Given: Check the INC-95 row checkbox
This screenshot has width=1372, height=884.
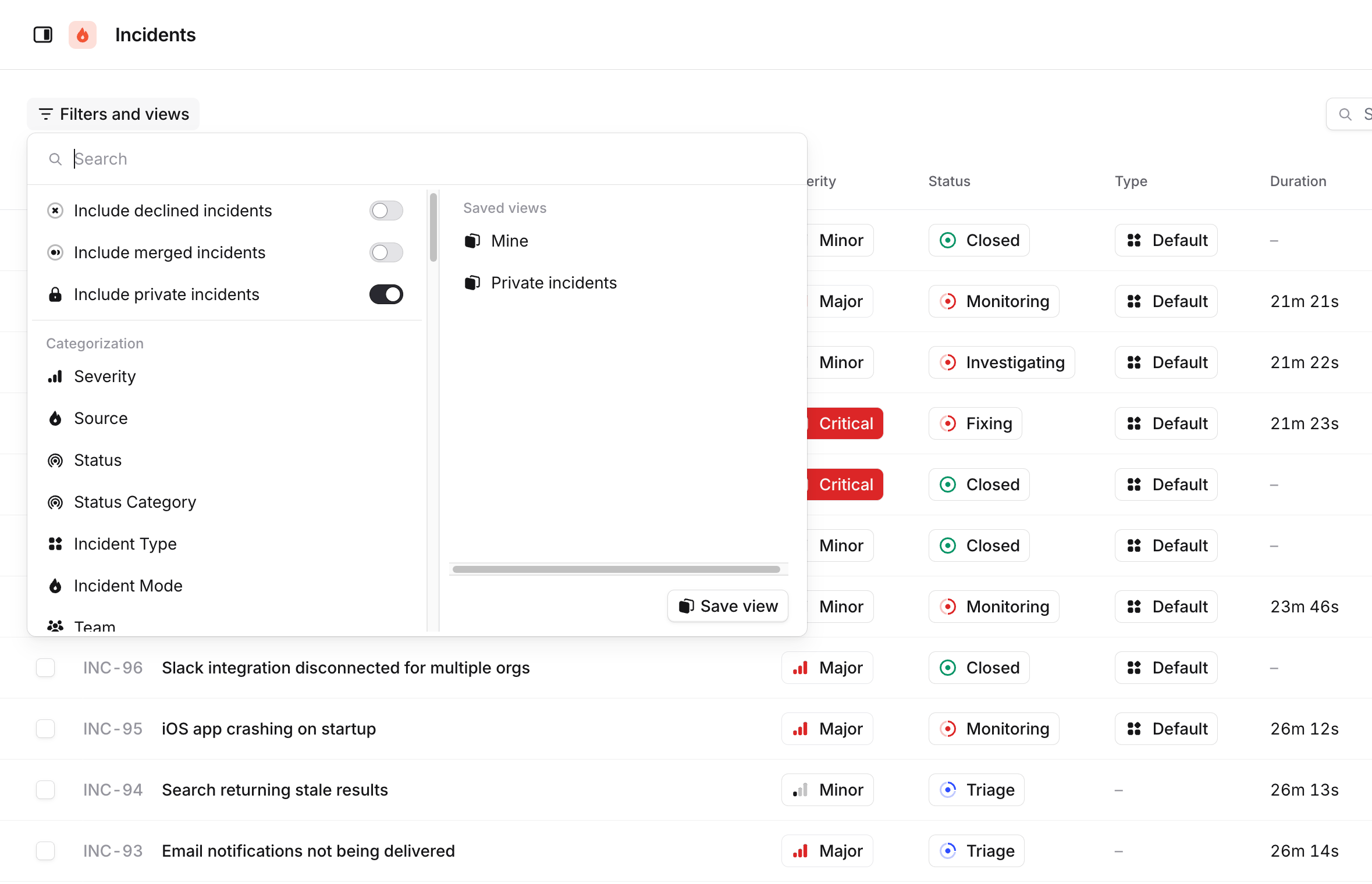Looking at the screenshot, I should (x=45, y=729).
